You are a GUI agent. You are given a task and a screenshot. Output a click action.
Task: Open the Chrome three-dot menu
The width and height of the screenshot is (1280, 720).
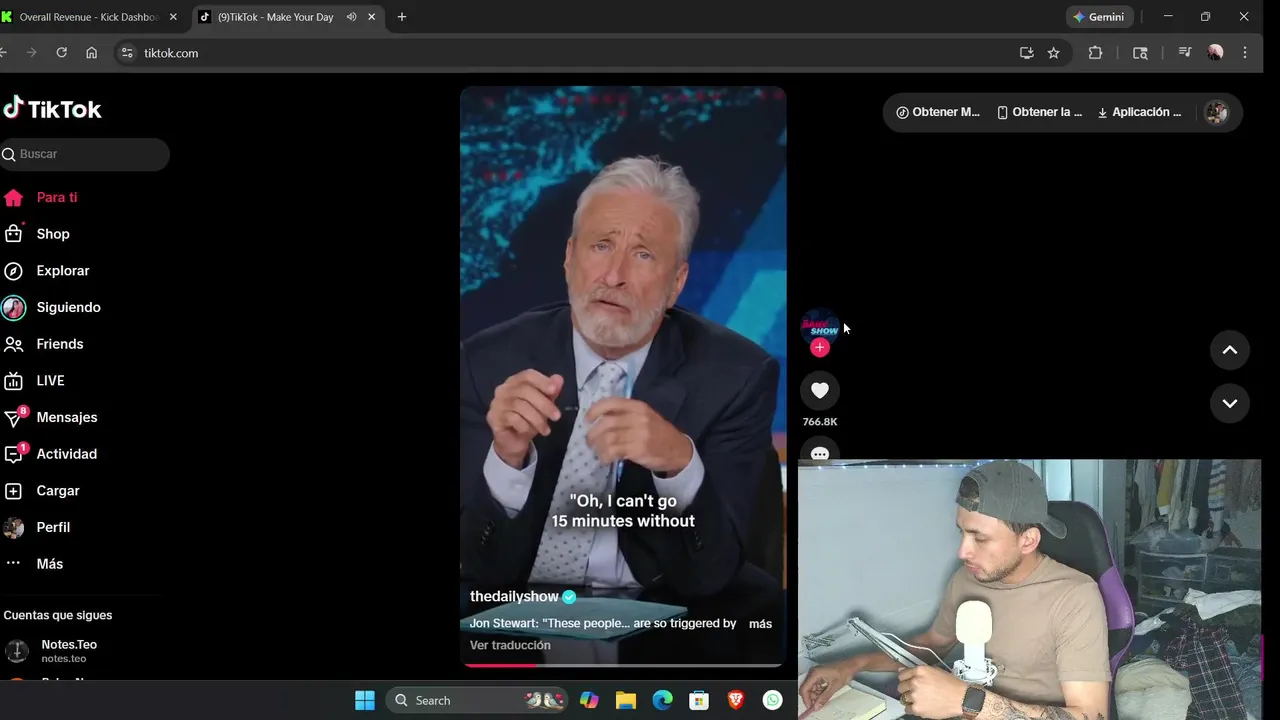(1245, 53)
